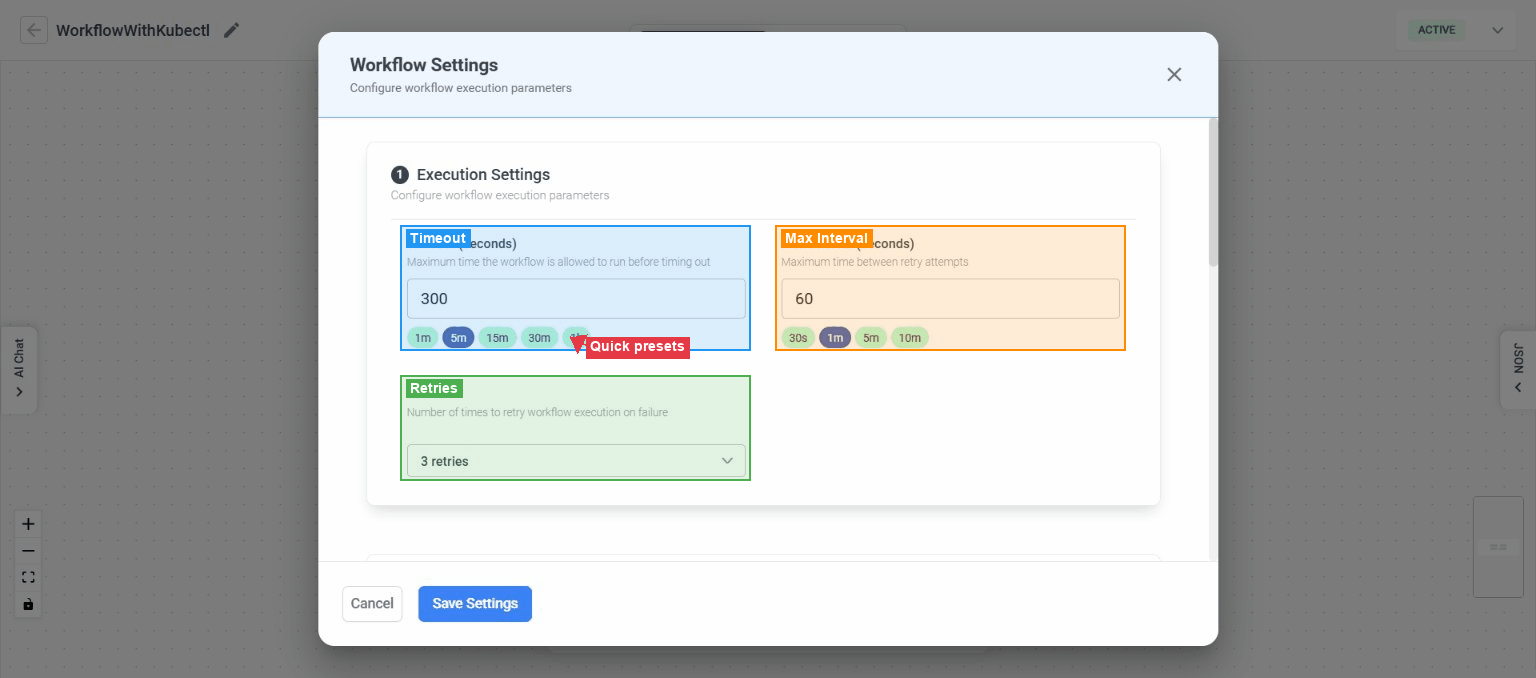The image size is (1536, 678).
Task: Zoom in on the workflow canvas
Action: [27, 523]
